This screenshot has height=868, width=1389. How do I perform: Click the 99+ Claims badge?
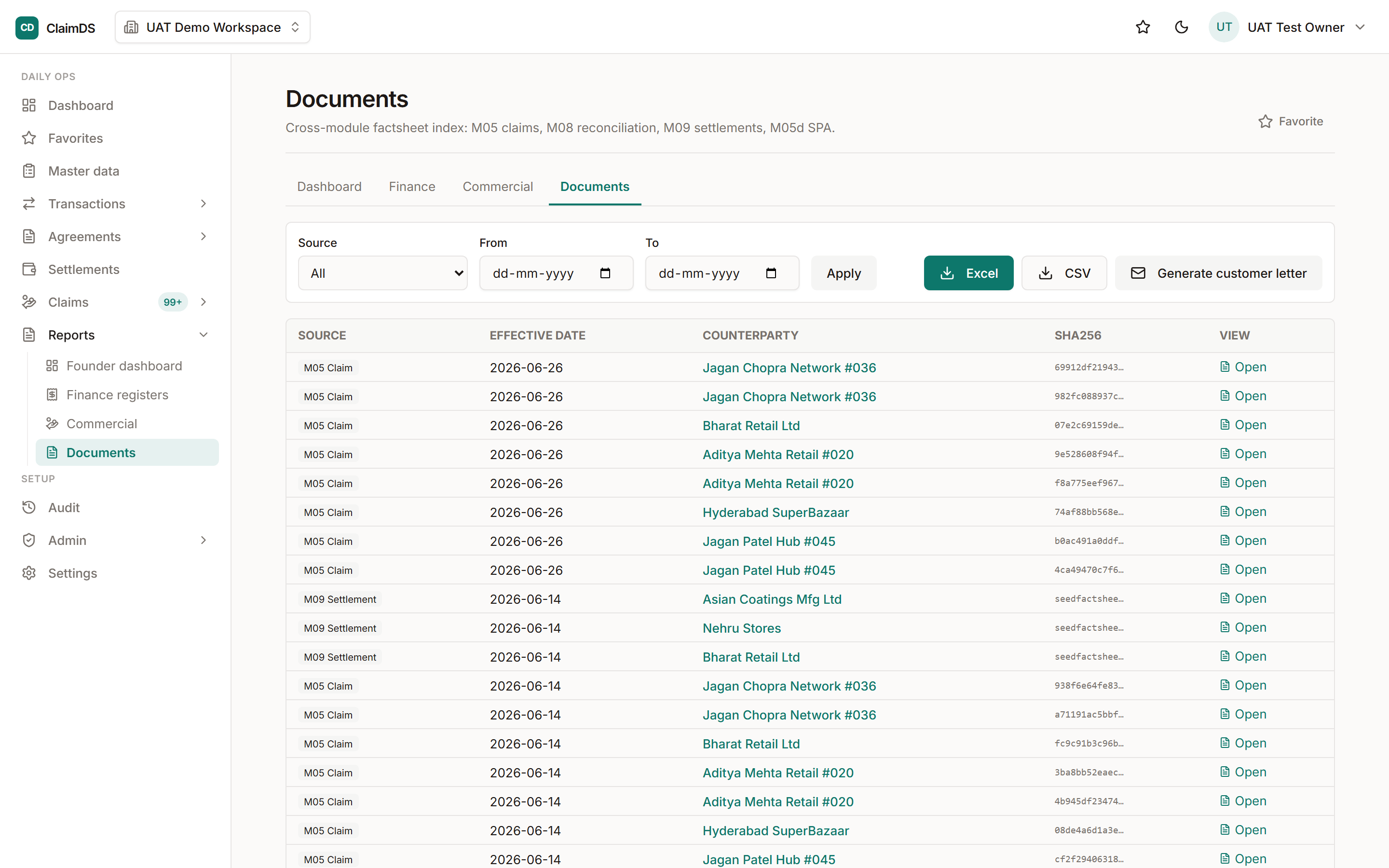[173, 302]
